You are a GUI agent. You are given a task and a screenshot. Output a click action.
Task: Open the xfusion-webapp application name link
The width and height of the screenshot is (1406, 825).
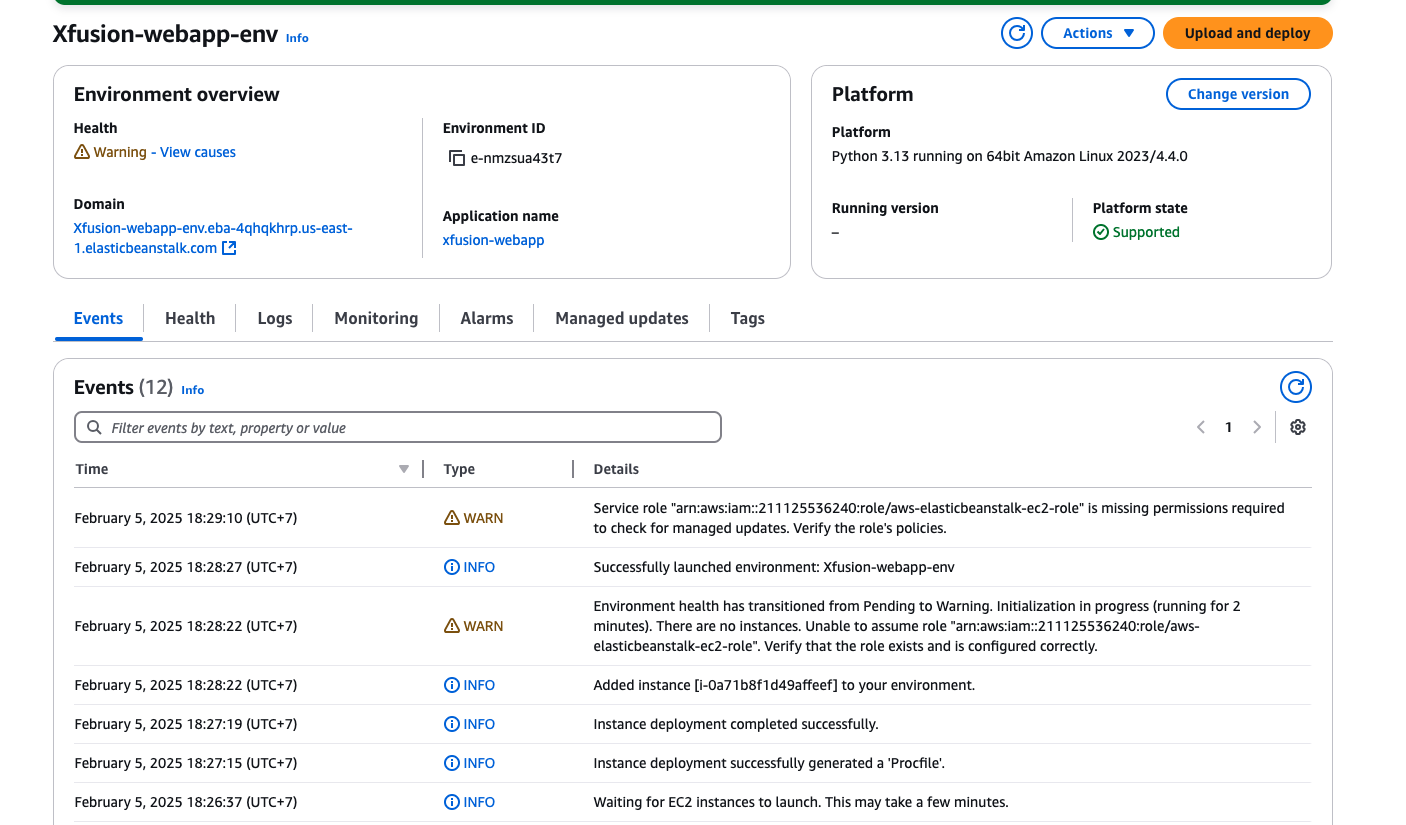[493, 240]
